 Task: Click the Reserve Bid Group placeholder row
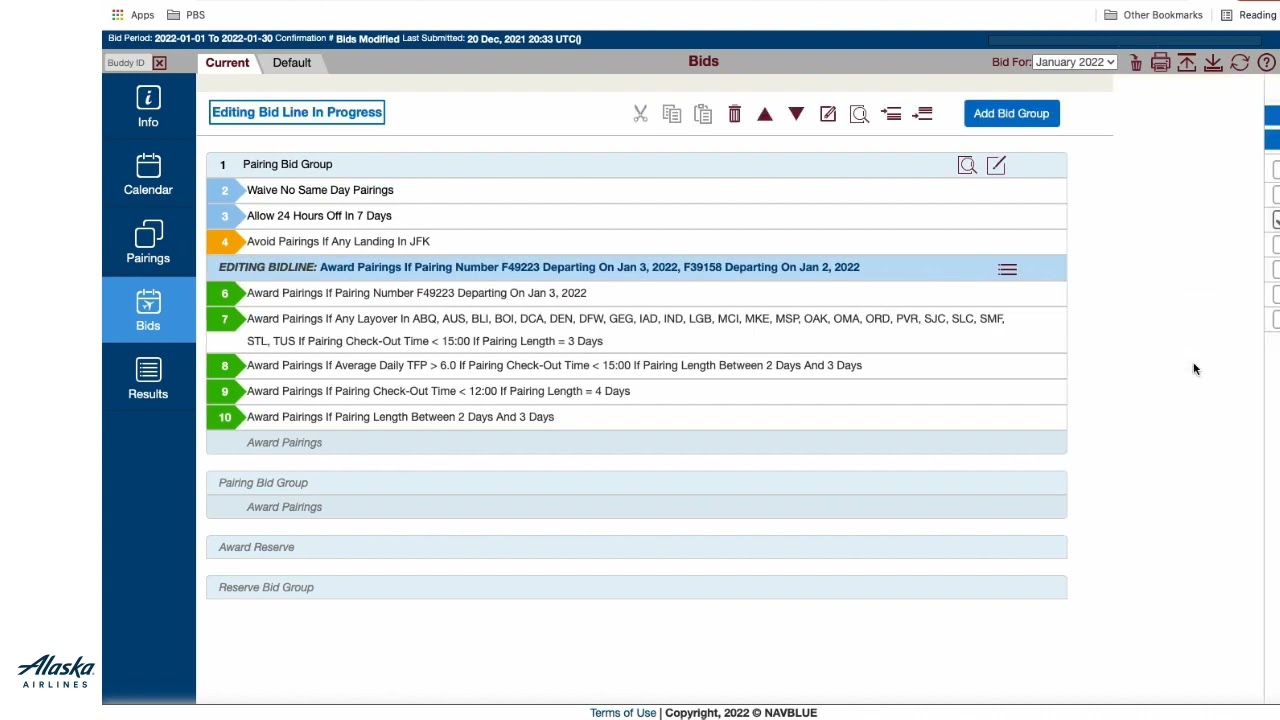click(636, 587)
